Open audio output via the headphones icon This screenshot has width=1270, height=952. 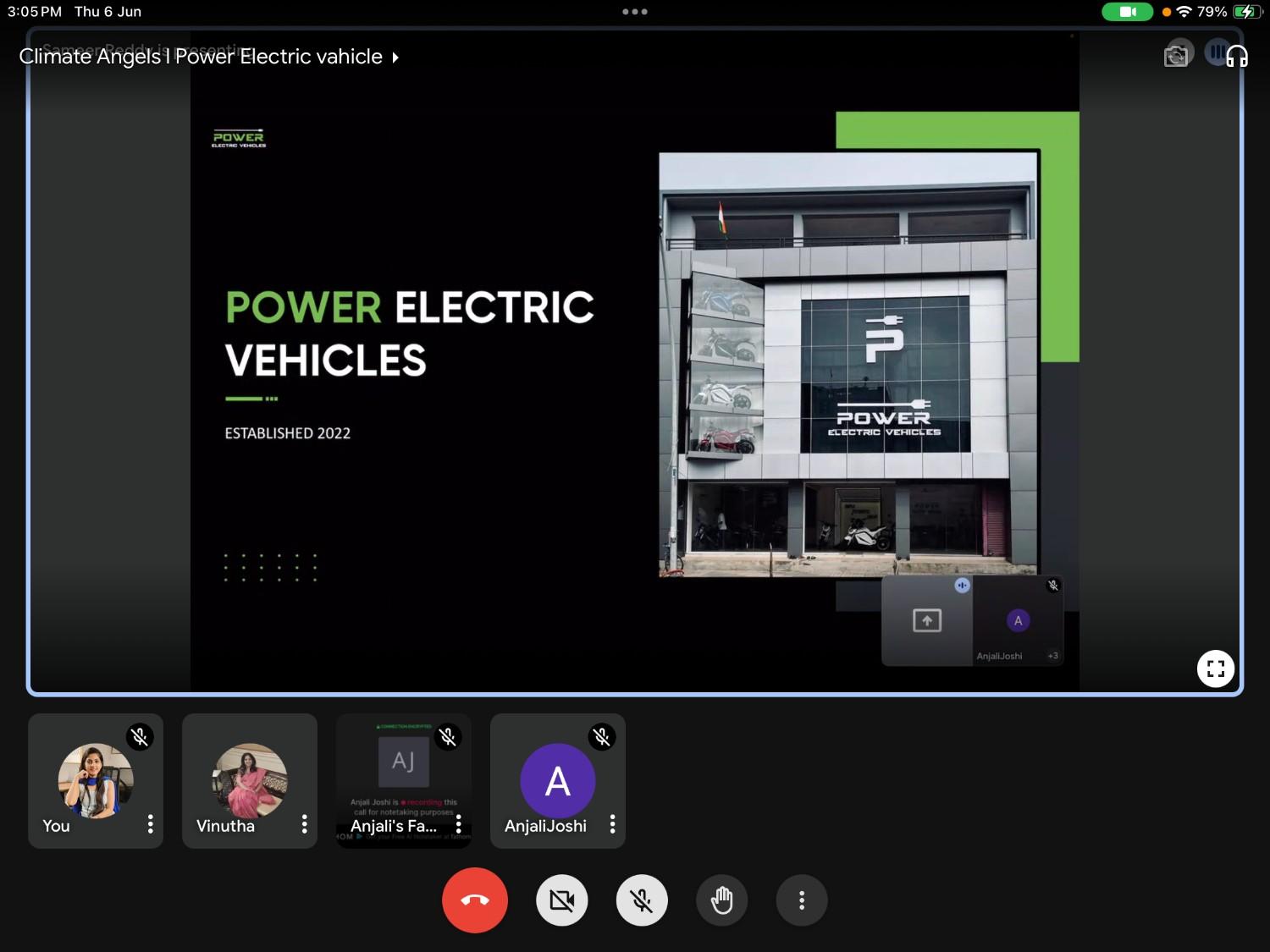(x=1237, y=56)
